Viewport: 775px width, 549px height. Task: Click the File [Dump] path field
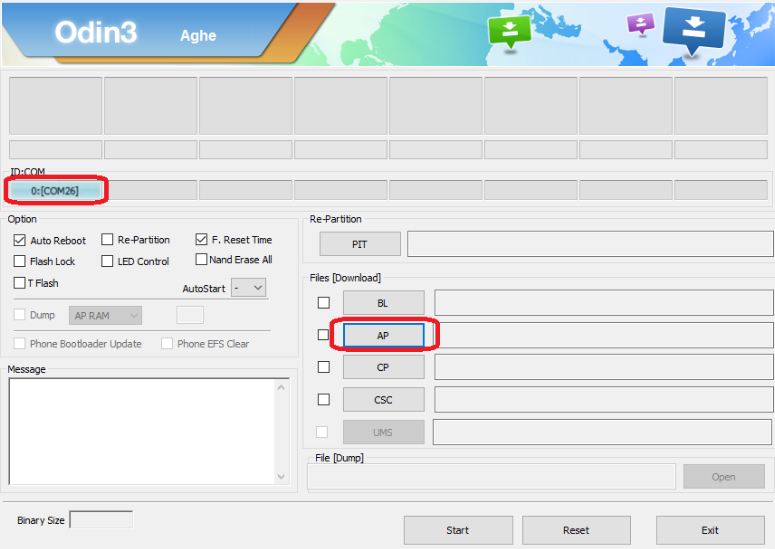pyautogui.click(x=491, y=476)
